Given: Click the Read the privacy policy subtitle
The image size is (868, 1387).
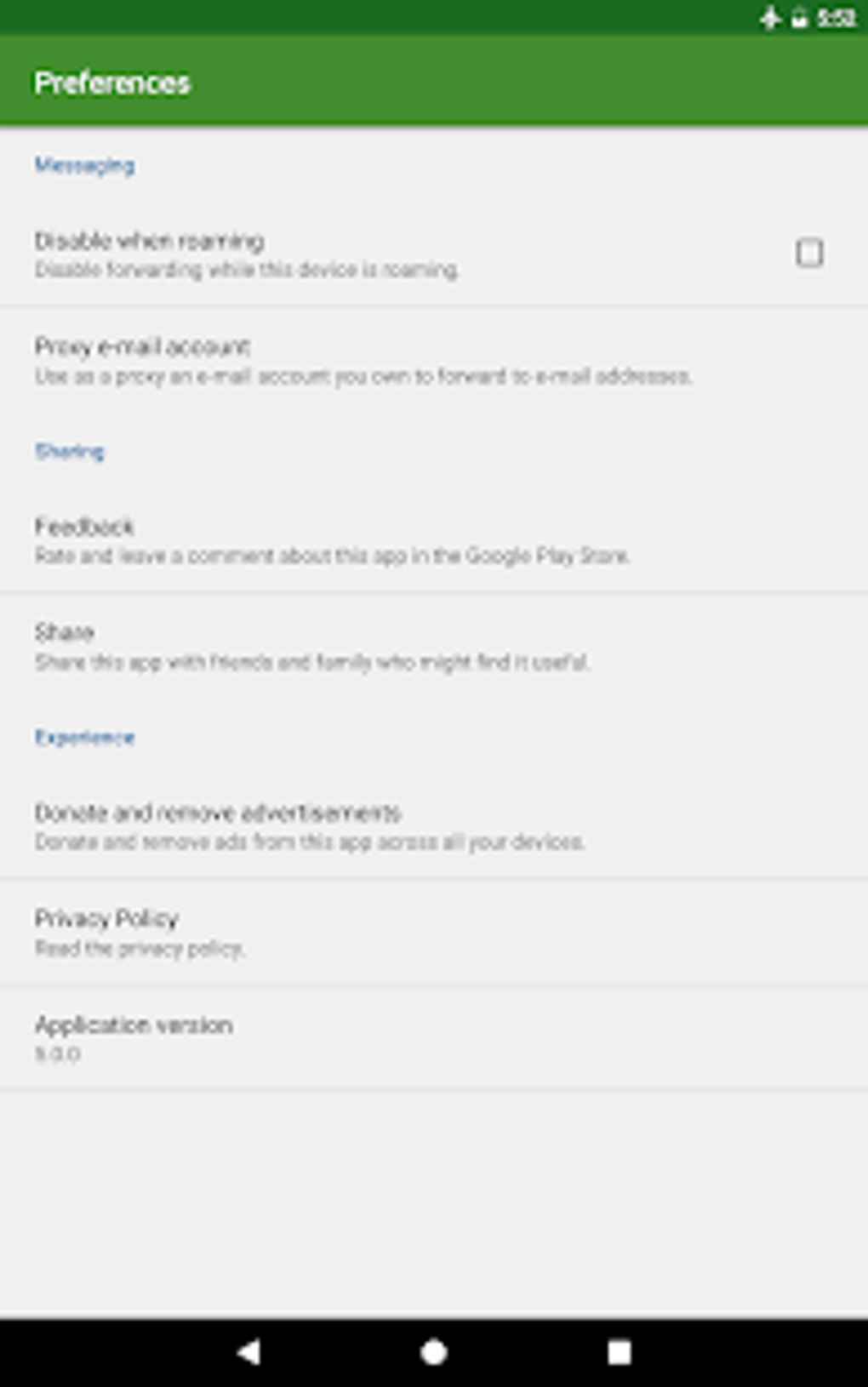Looking at the screenshot, I should click(x=140, y=948).
